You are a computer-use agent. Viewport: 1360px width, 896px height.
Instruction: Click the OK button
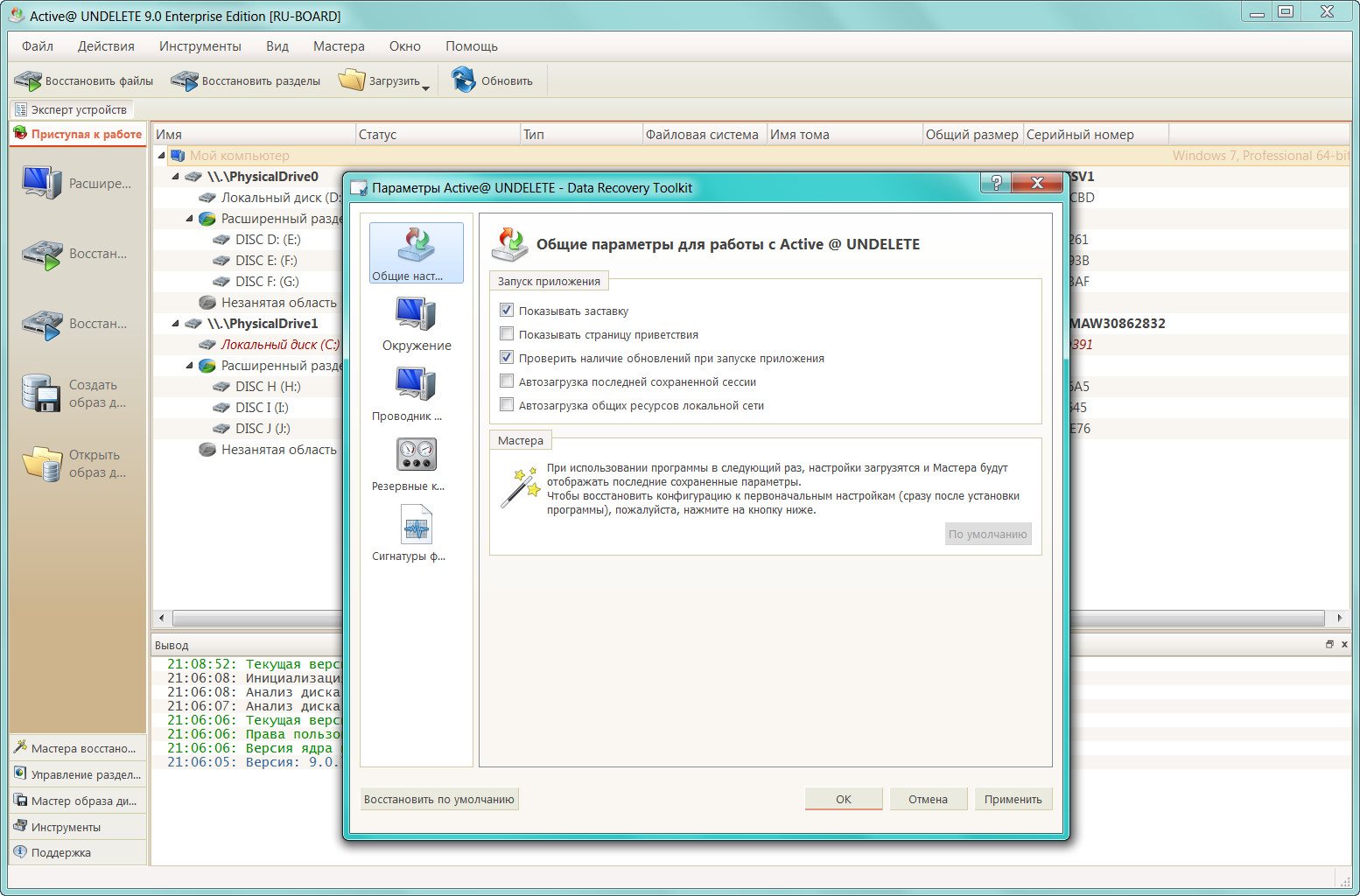[x=844, y=799]
